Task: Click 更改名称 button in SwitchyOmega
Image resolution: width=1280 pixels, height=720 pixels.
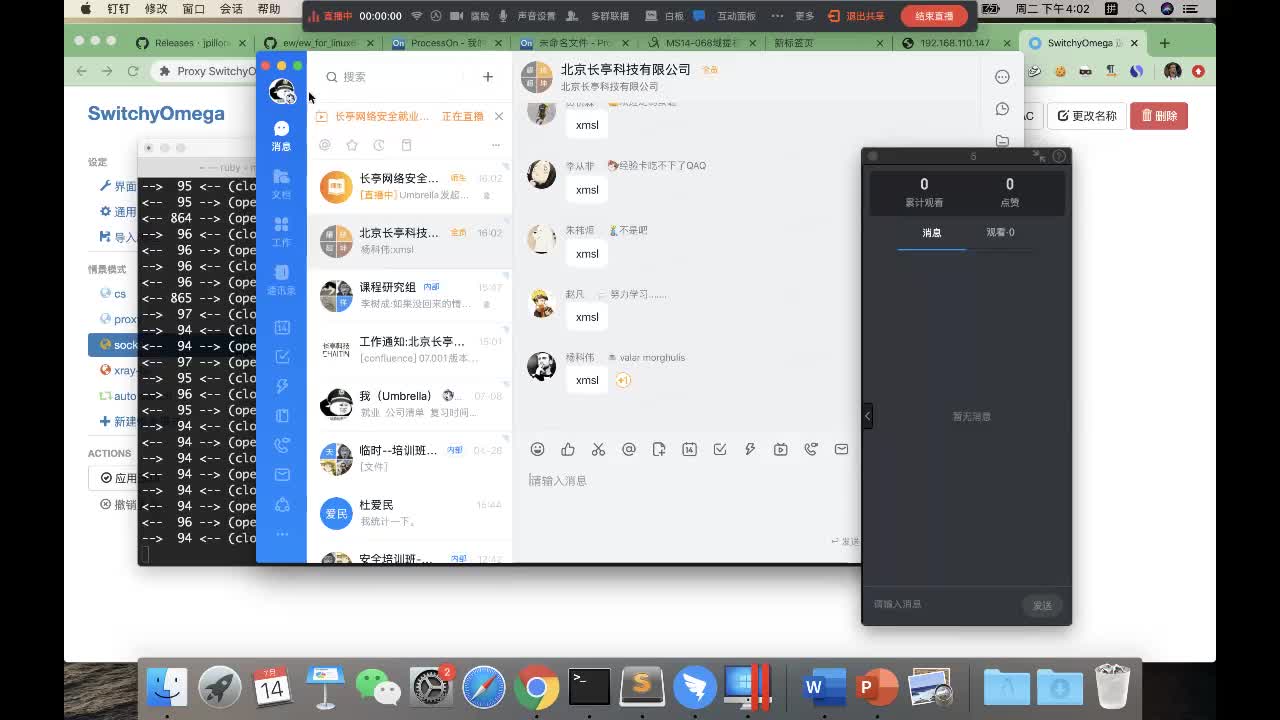Action: 1087,116
